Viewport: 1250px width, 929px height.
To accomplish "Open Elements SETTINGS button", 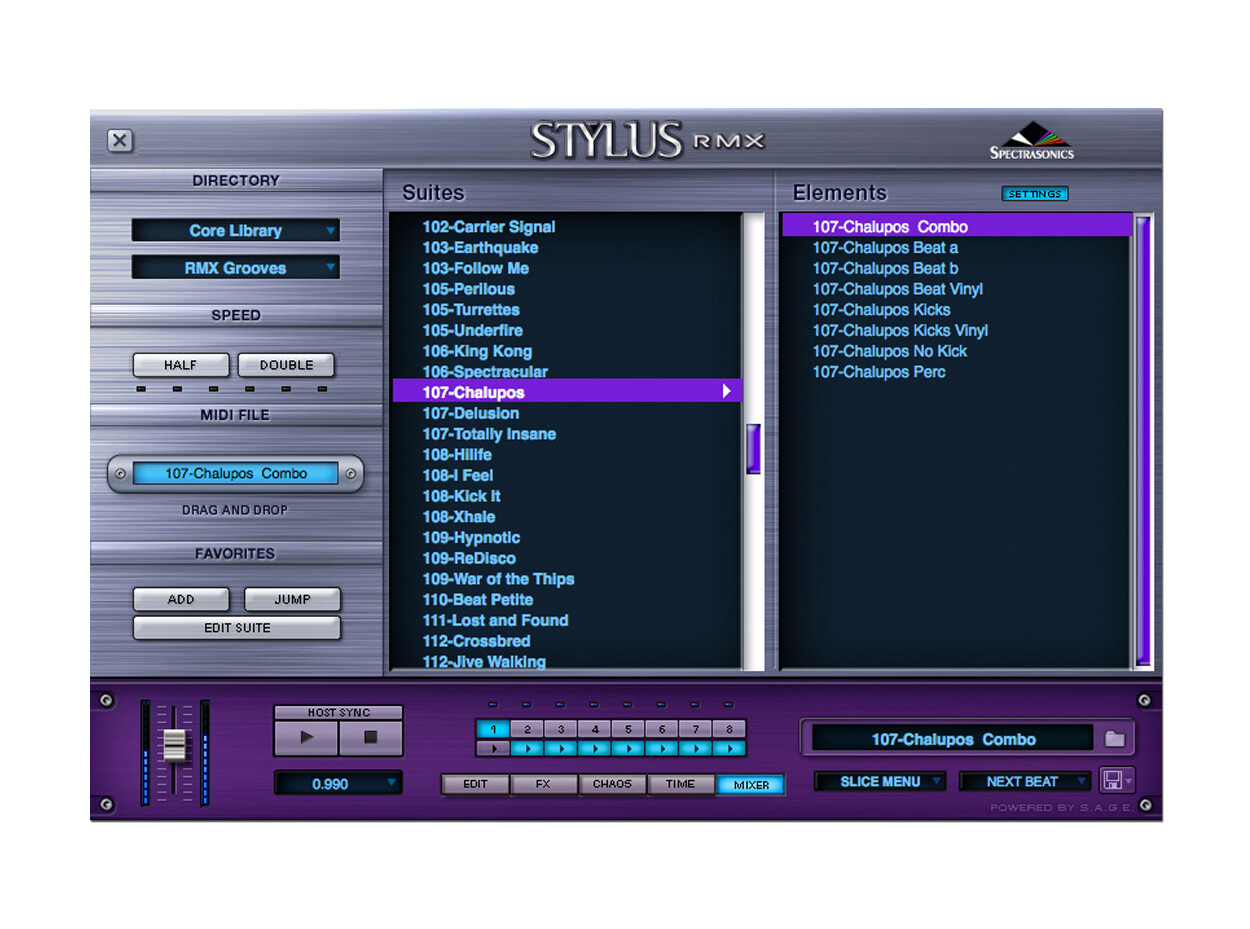I will tap(1035, 194).
